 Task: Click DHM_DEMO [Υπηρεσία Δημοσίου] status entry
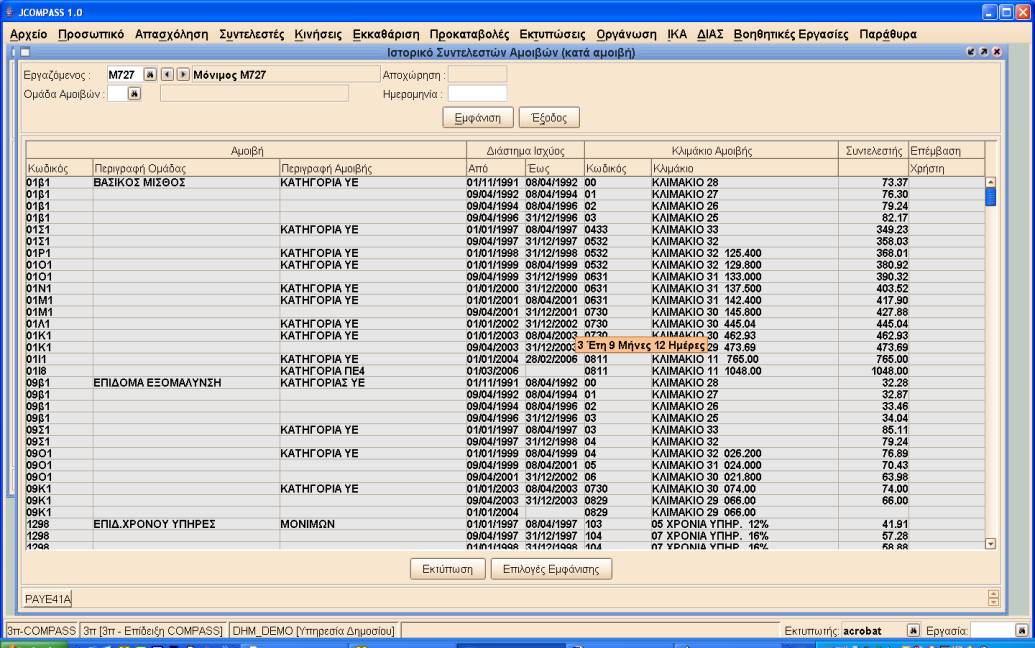tap(314, 631)
